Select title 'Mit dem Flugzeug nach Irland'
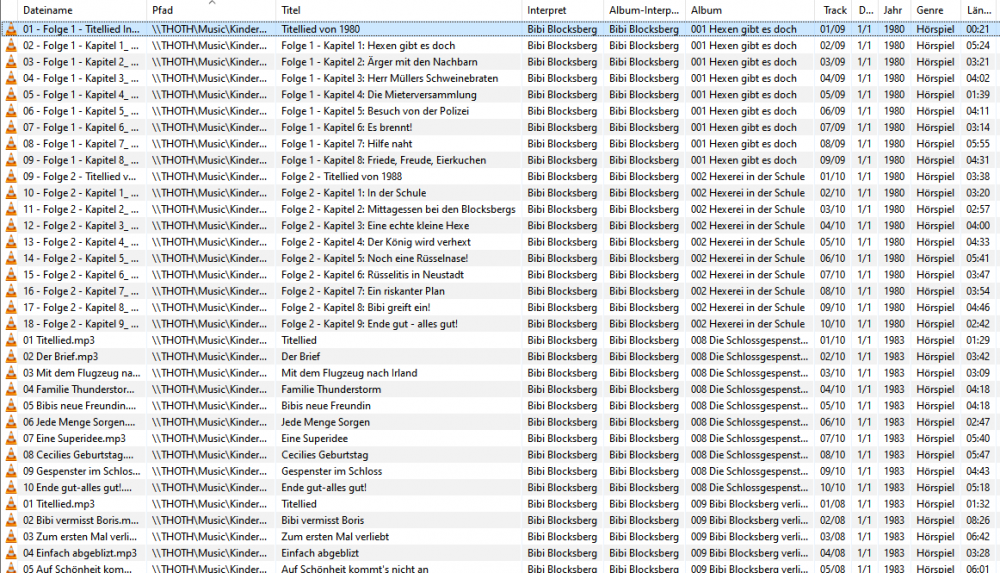Image resolution: width=1000 pixels, height=573 pixels. click(x=349, y=373)
